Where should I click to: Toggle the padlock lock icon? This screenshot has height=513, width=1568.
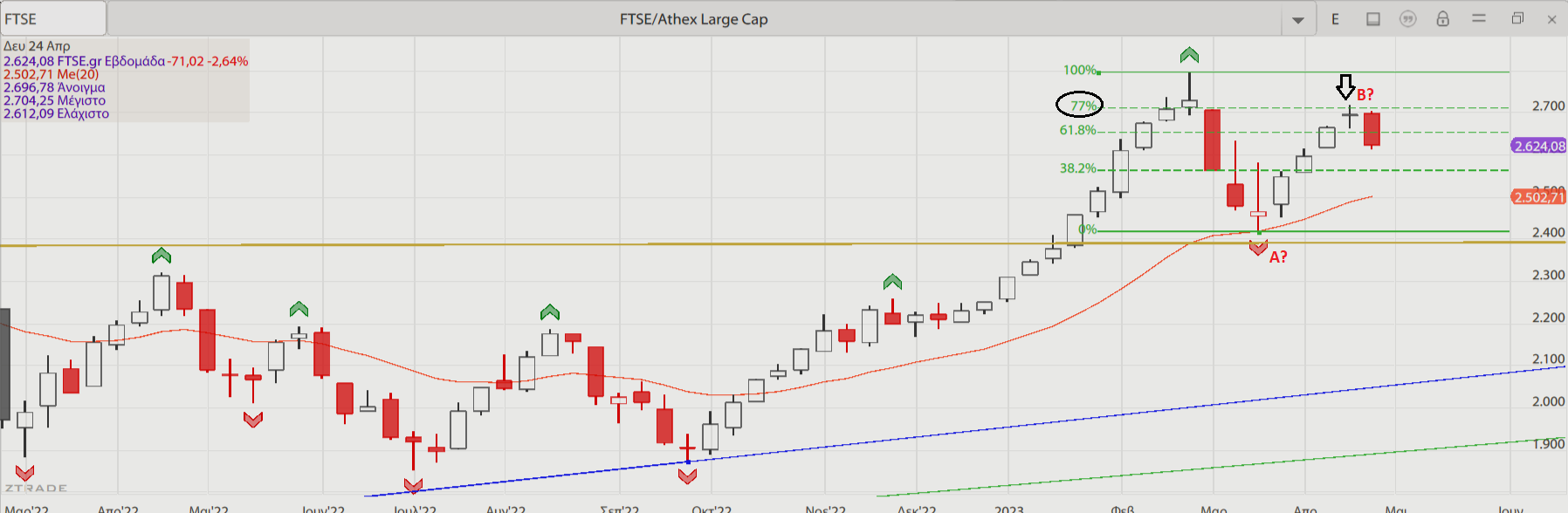[x=1442, y=18]
